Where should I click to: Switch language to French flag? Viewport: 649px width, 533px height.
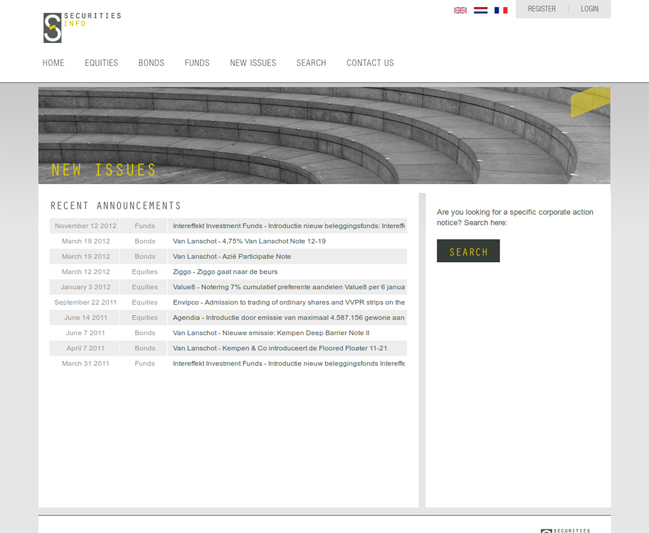pos(501,10)
